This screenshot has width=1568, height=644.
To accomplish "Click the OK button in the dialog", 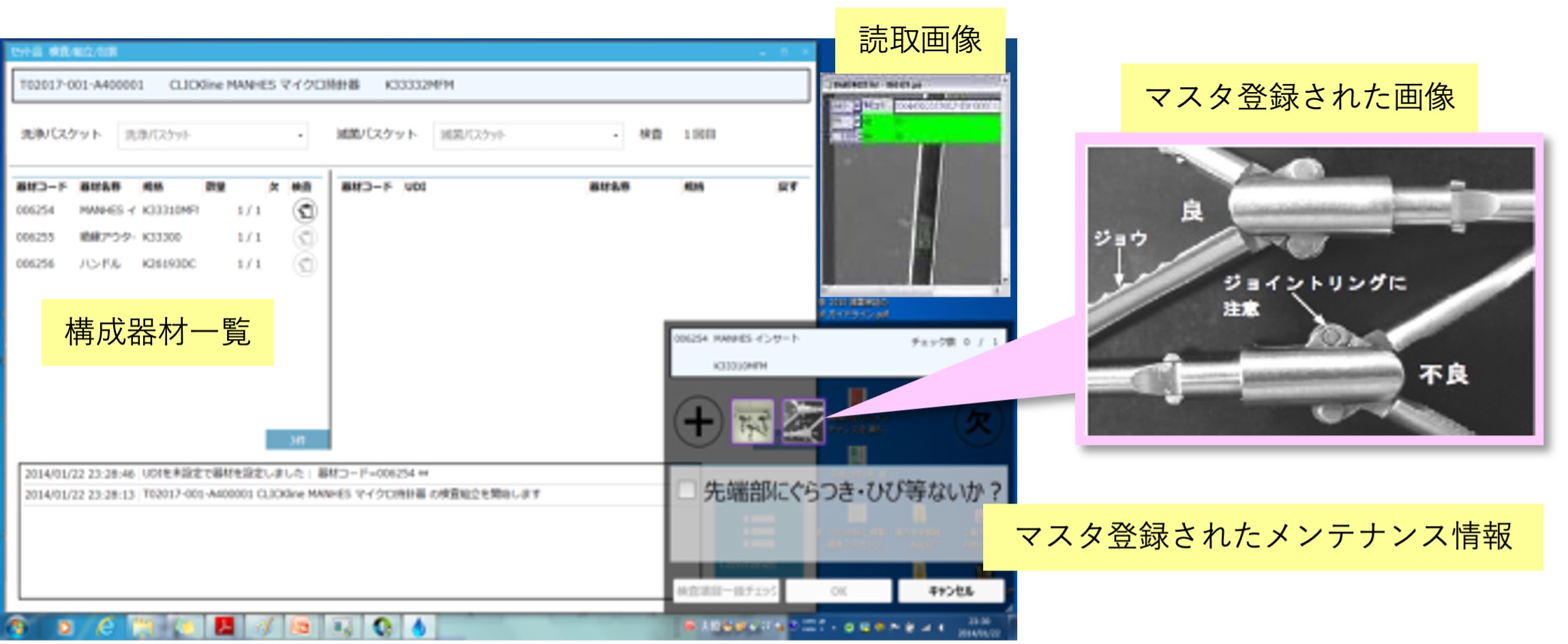I will pos(838,591).
